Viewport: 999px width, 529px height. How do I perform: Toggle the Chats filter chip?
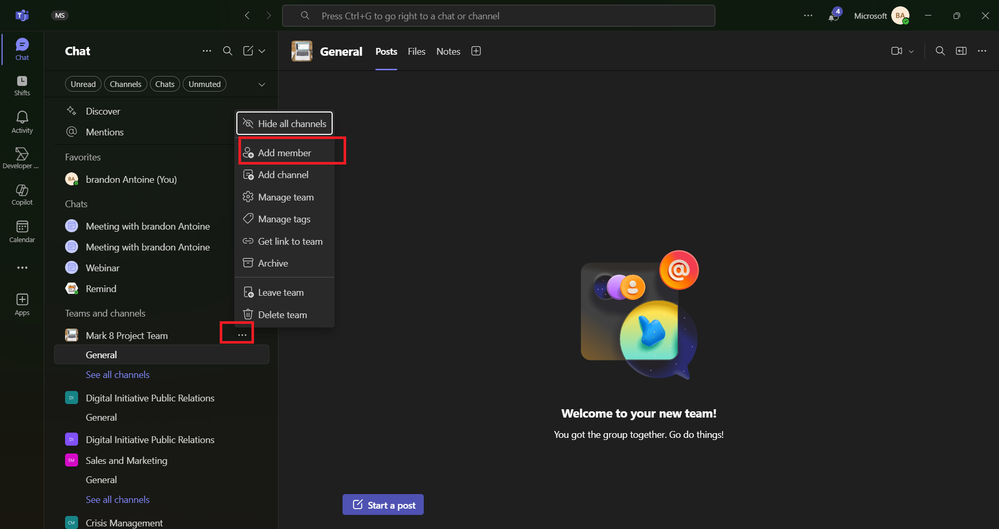(164, 84)
